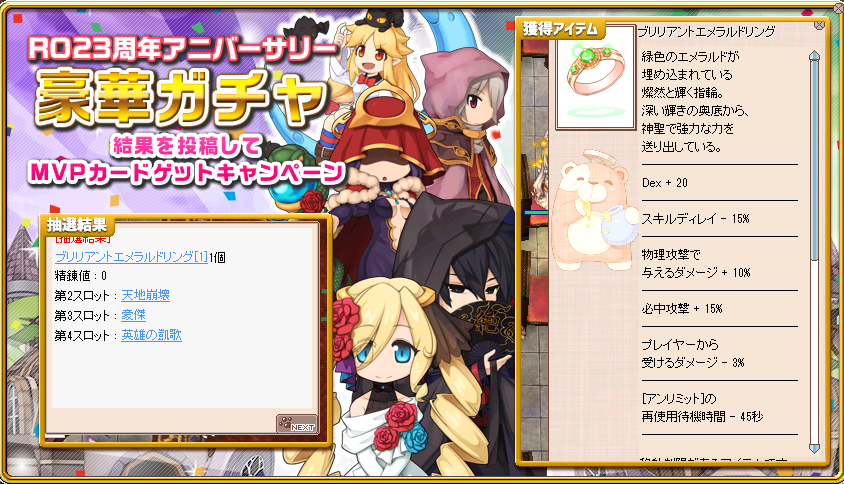The image size is (844, 484).
Task: Close the 獲得アイテム item description panel
Action: pyautogui.click(x=819, y=25)
